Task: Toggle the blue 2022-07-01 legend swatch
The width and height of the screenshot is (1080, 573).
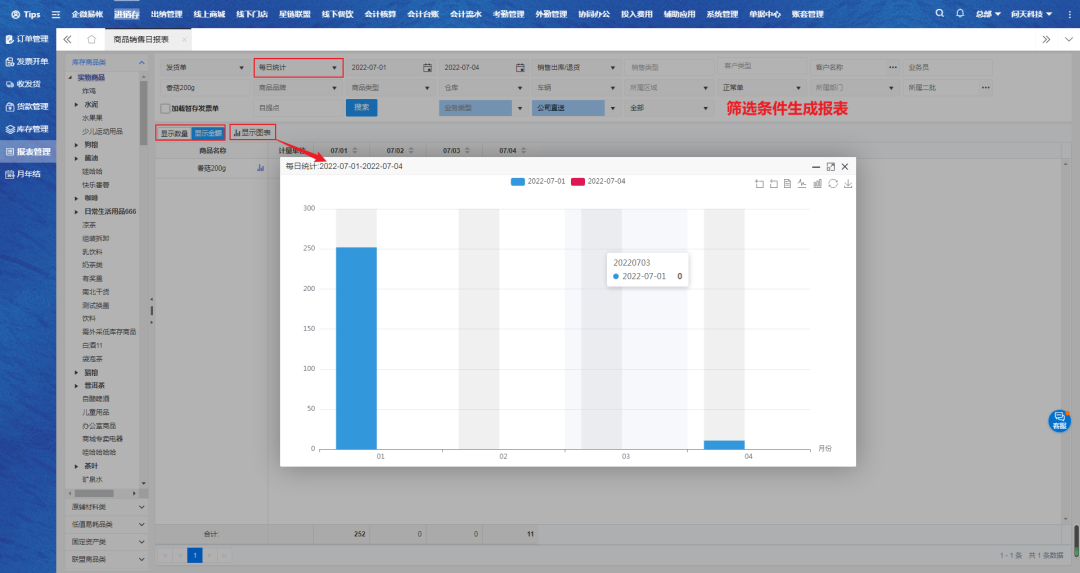Action: click(x=517, y=181)
